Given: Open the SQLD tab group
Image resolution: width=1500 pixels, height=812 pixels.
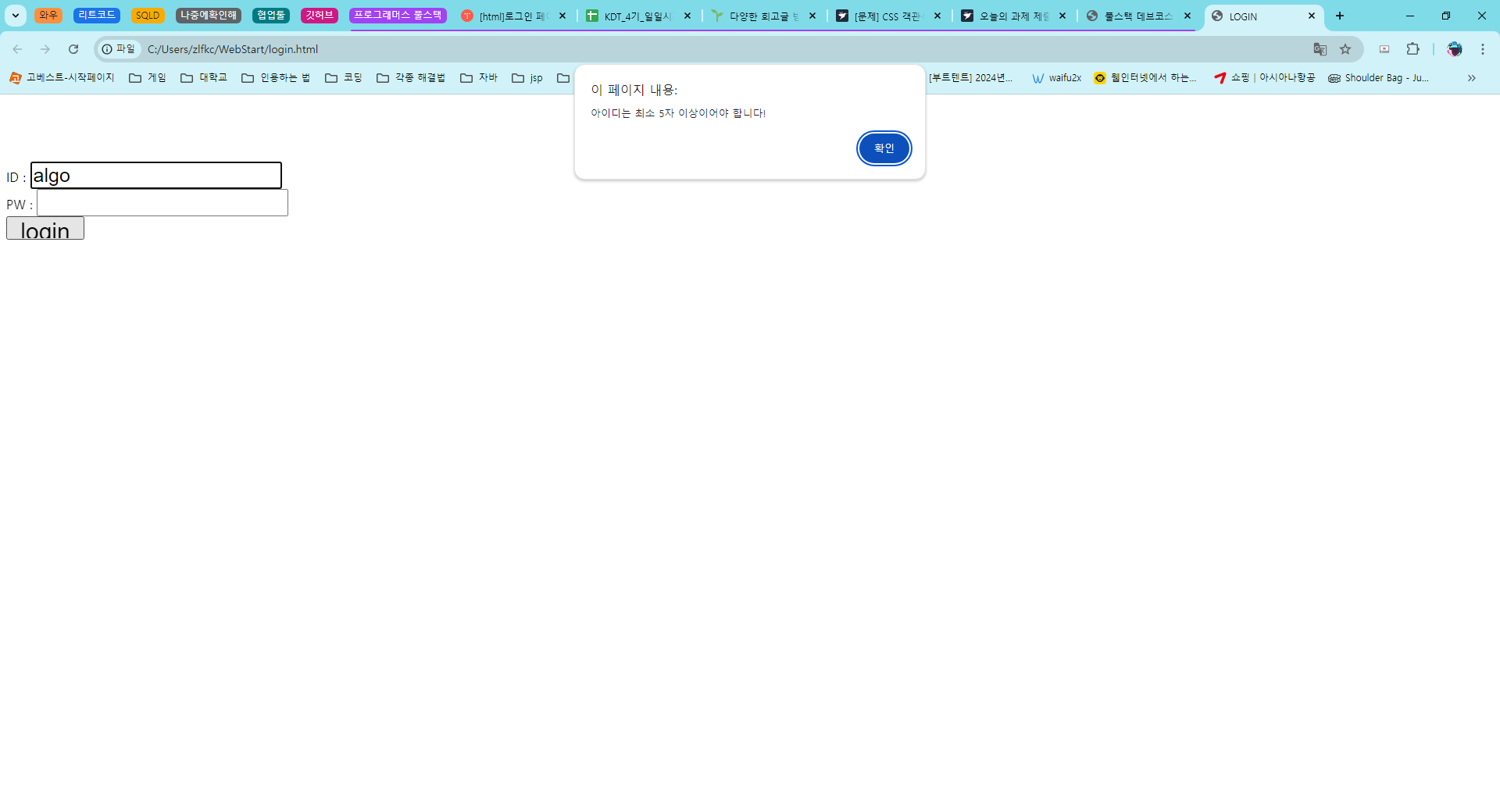Looking at the screenshot, I should 148,16.
